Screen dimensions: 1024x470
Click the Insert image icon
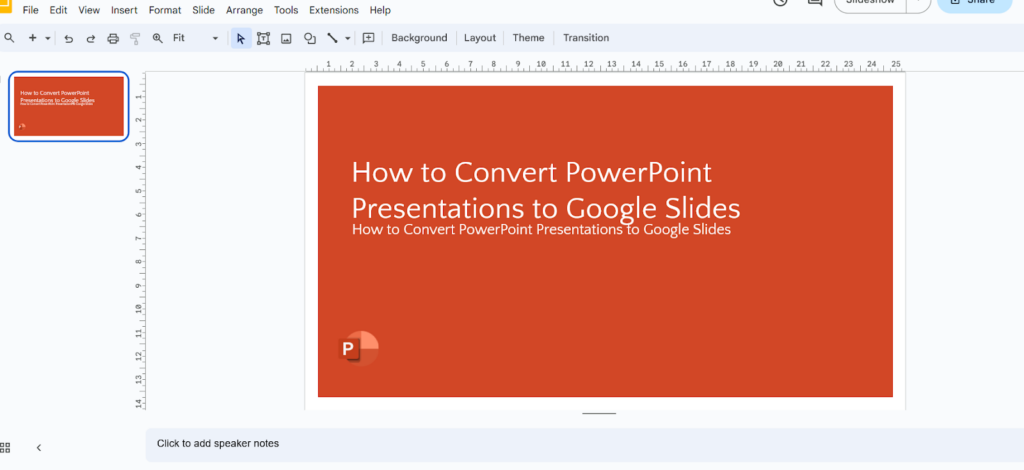pyautogui.click(x=286, y=38)
